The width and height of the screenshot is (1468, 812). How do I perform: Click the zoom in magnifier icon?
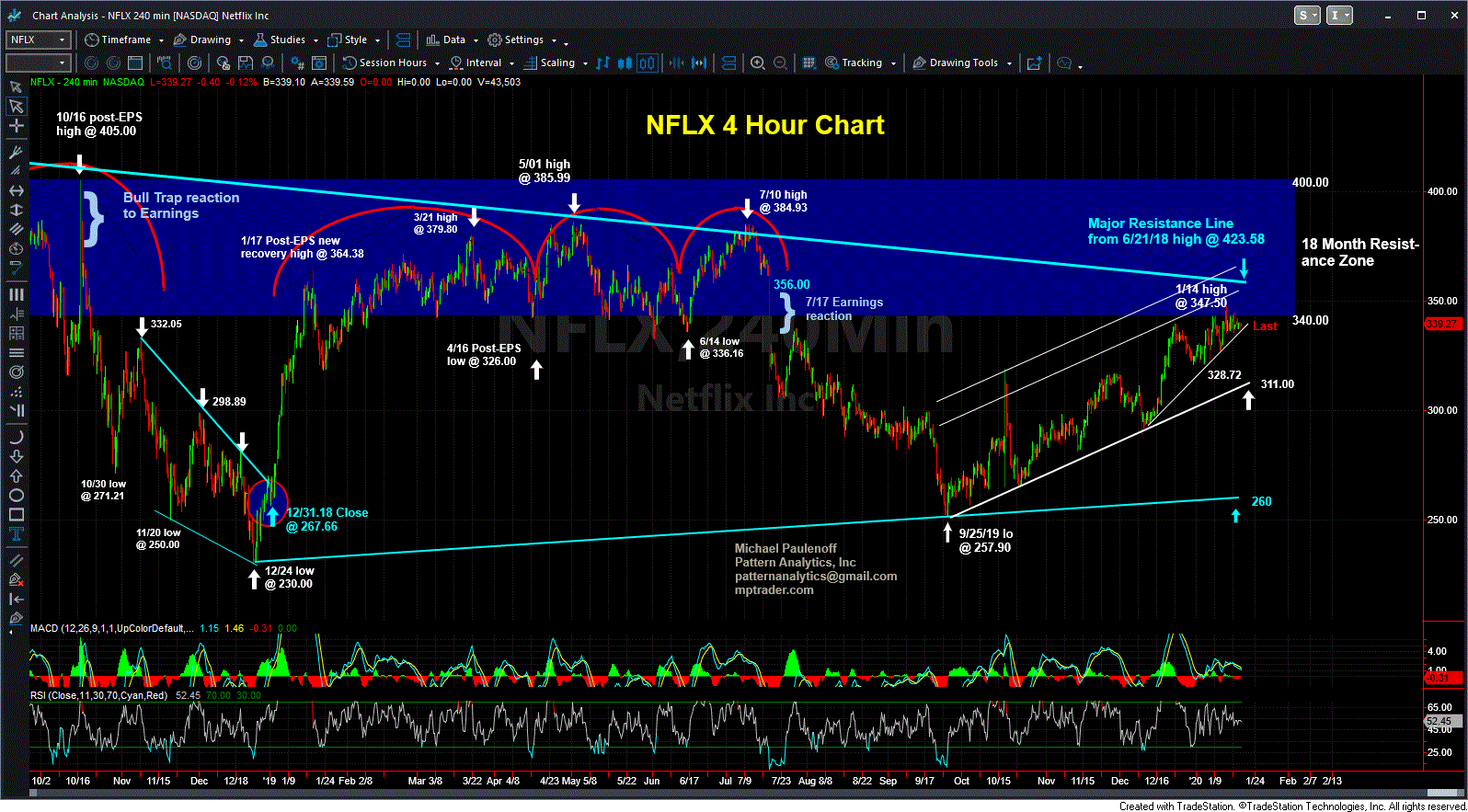[x=757, y=63]
